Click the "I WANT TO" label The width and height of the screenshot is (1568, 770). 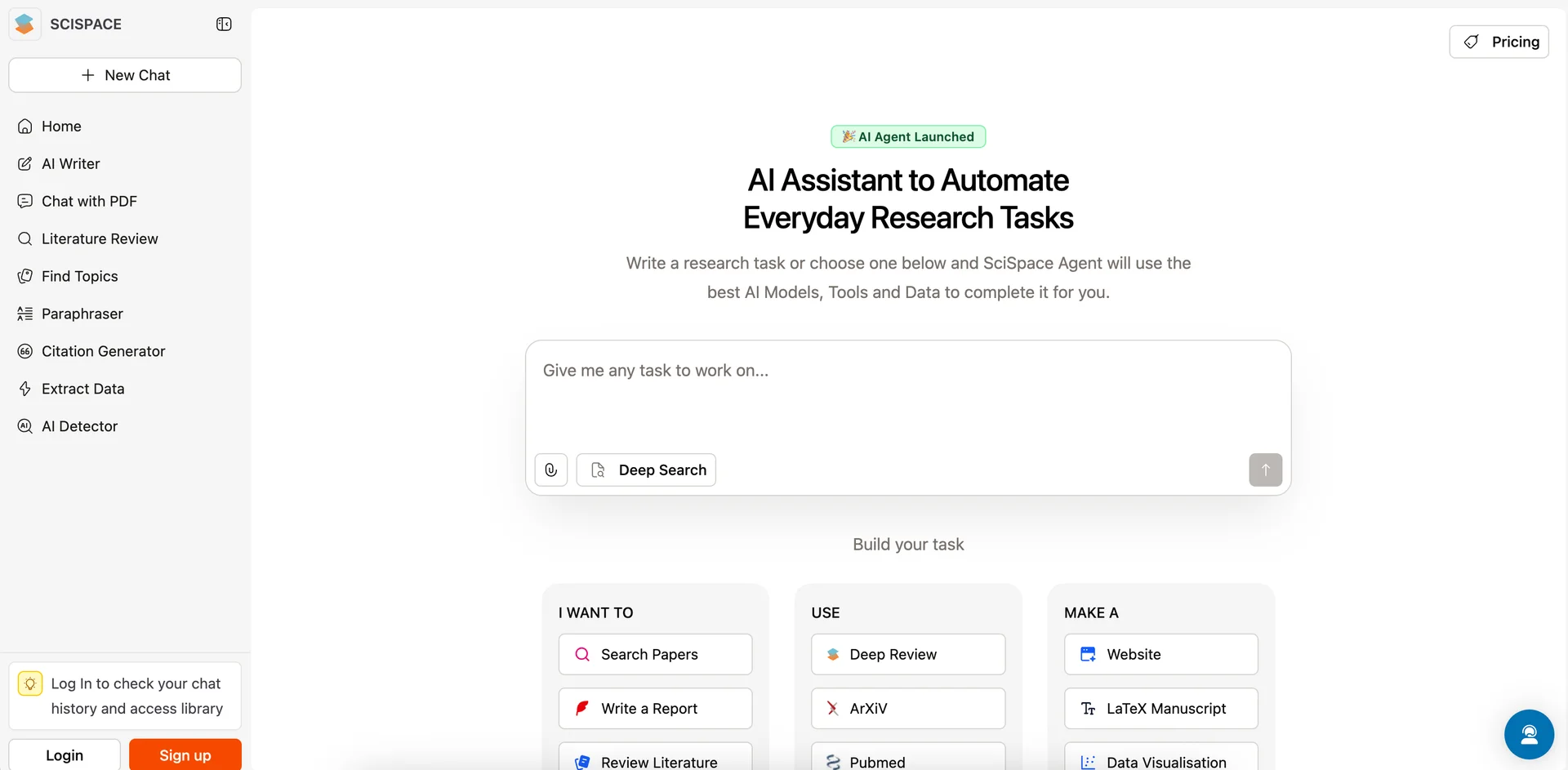pyautogui.click(x=596, y=613)
